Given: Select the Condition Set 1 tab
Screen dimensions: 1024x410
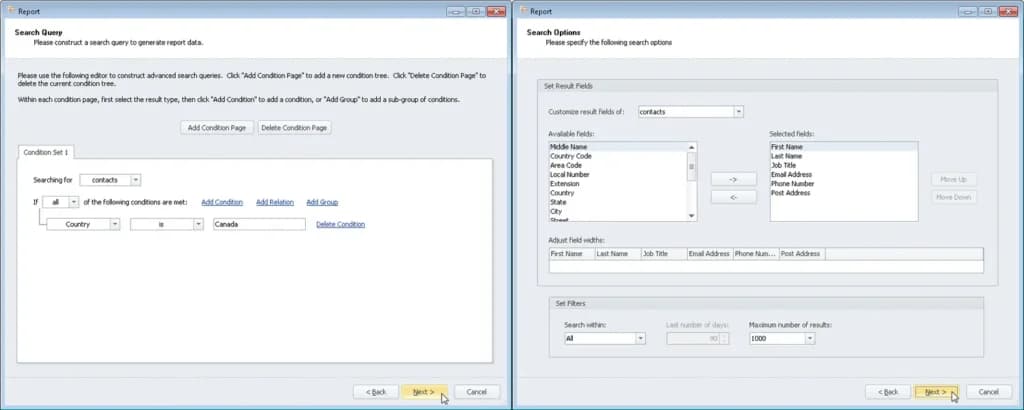Looking at the screenshot, I should (x=46, y=152).
